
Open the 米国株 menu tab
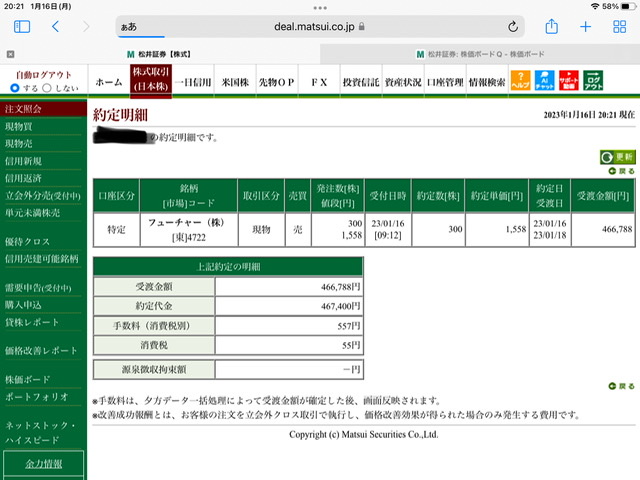click(235, 82)
